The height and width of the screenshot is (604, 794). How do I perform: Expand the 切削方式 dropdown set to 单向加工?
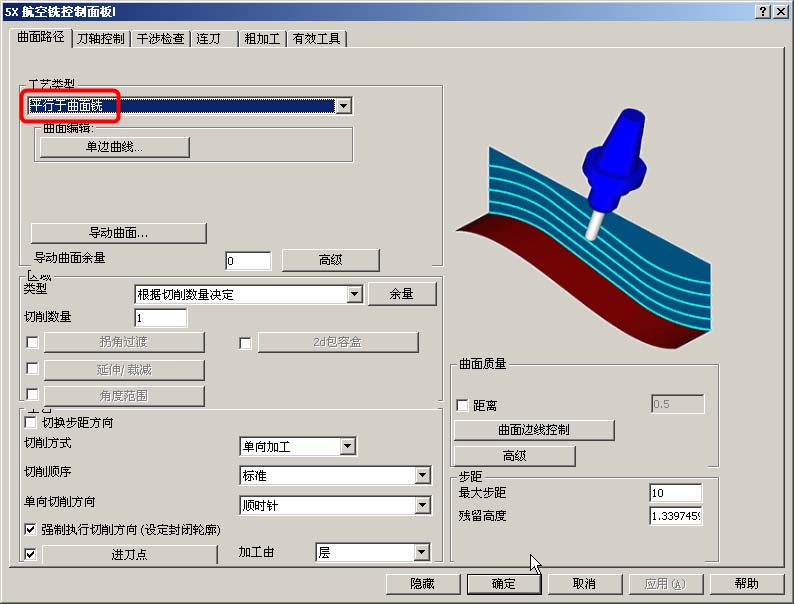pos(347,446)
